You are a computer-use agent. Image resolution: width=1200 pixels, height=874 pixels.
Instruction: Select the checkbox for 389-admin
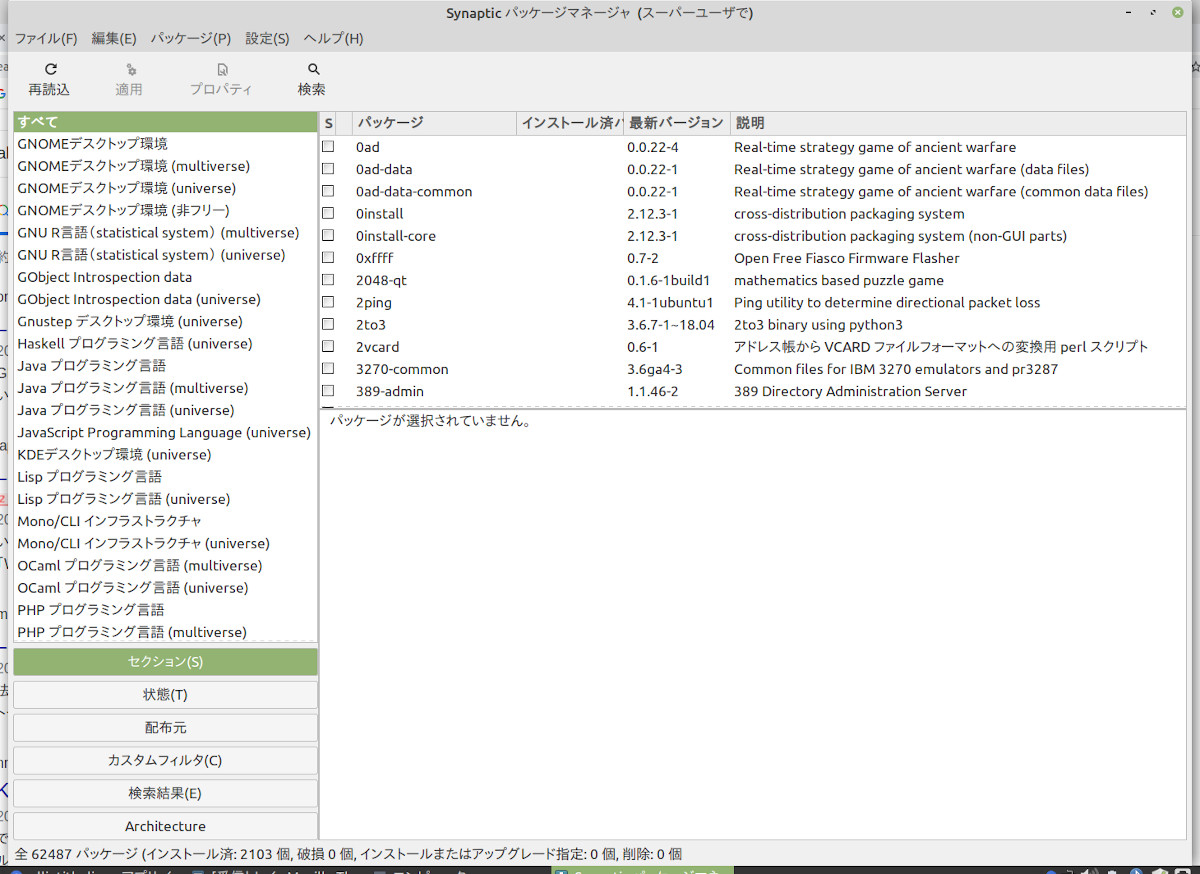point(328,392)
